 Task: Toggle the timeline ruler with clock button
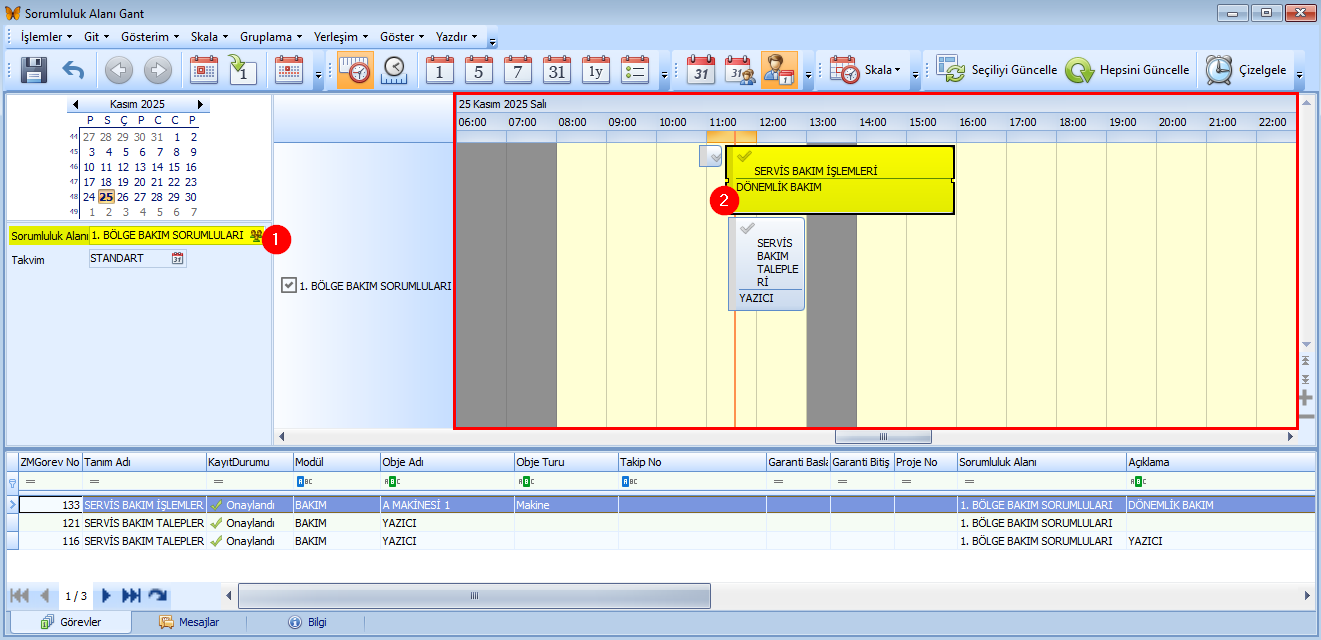355,70
